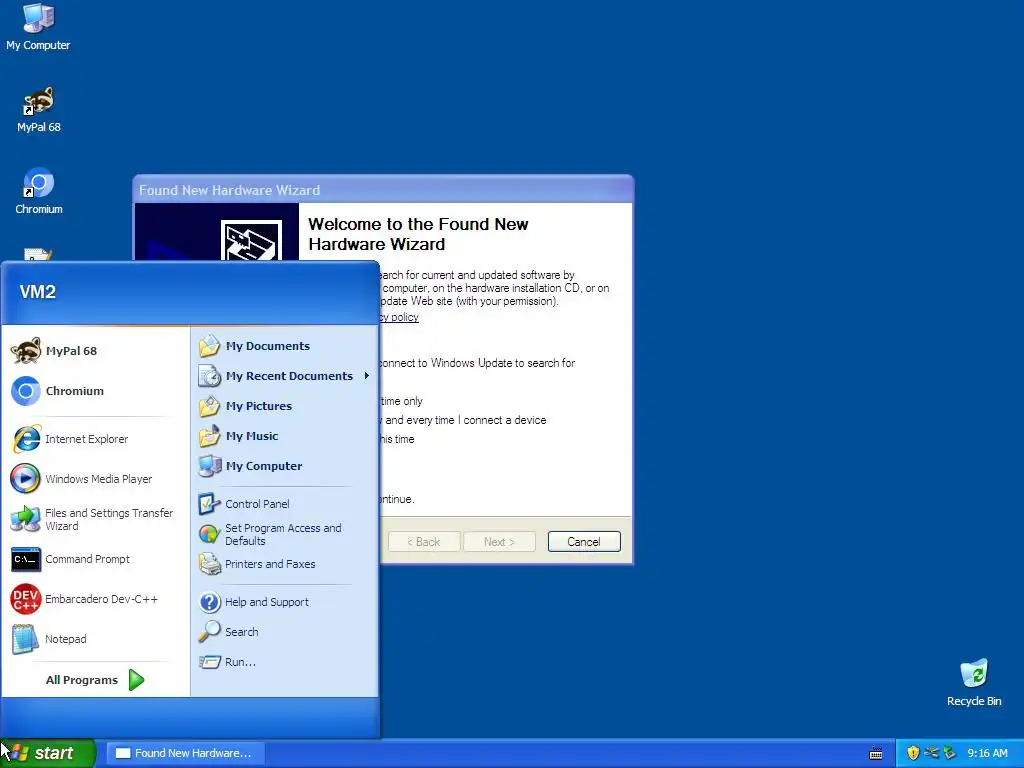Expand My Recent Documents submenu

[284, 376]
